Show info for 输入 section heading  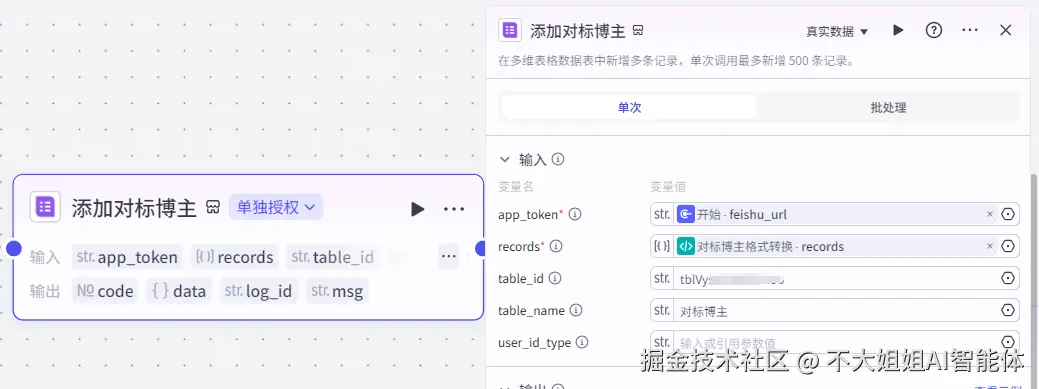(x=558, y=160)
